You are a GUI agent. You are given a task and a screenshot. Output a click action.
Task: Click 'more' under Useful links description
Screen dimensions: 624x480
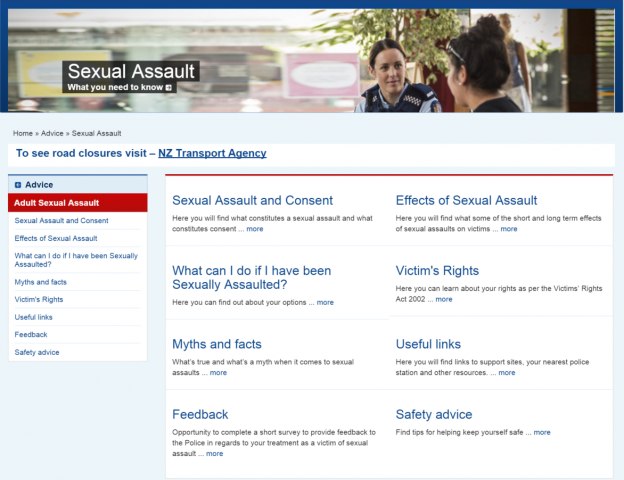(x=507, y=373)
